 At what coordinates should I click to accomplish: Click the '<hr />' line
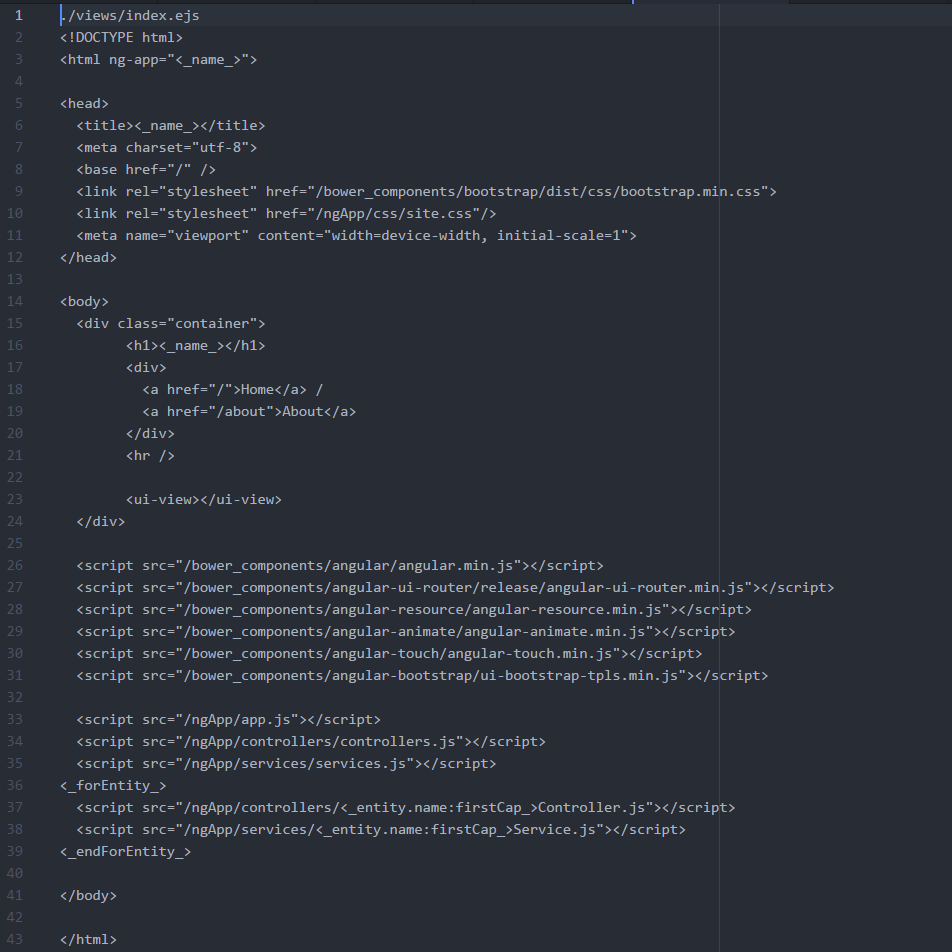pyautogui.click(x=150, y=455)
